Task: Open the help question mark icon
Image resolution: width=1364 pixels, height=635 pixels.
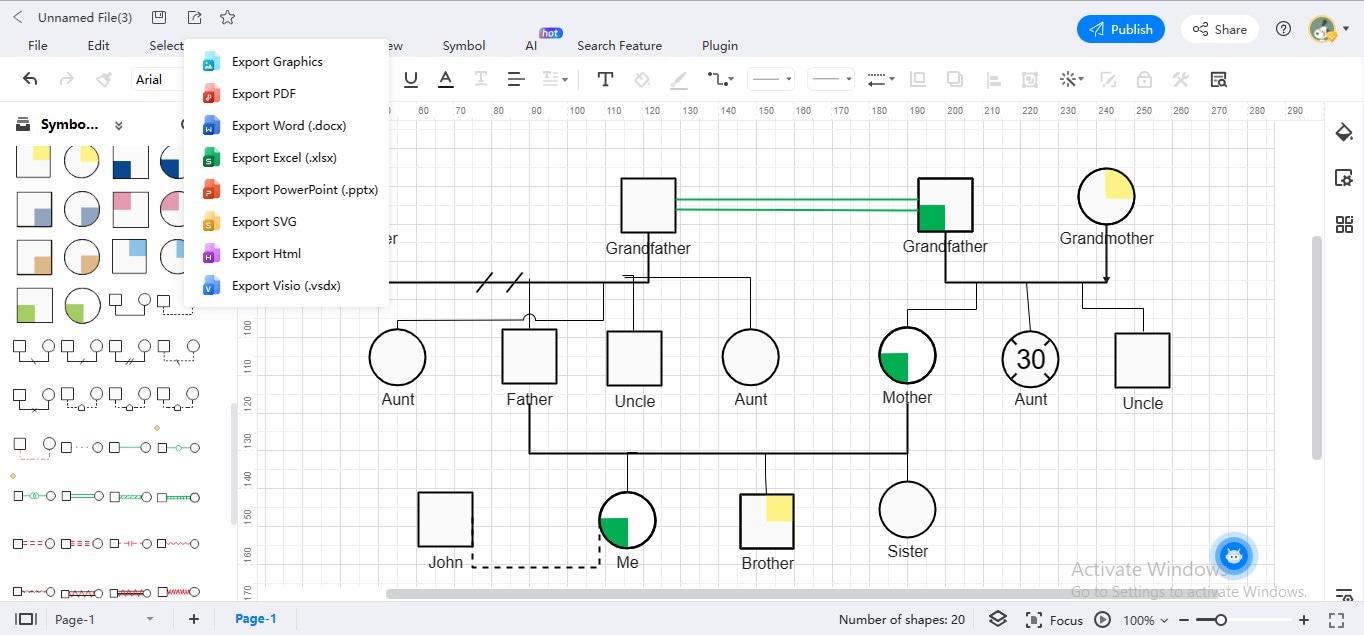Action: (1284, 29)
